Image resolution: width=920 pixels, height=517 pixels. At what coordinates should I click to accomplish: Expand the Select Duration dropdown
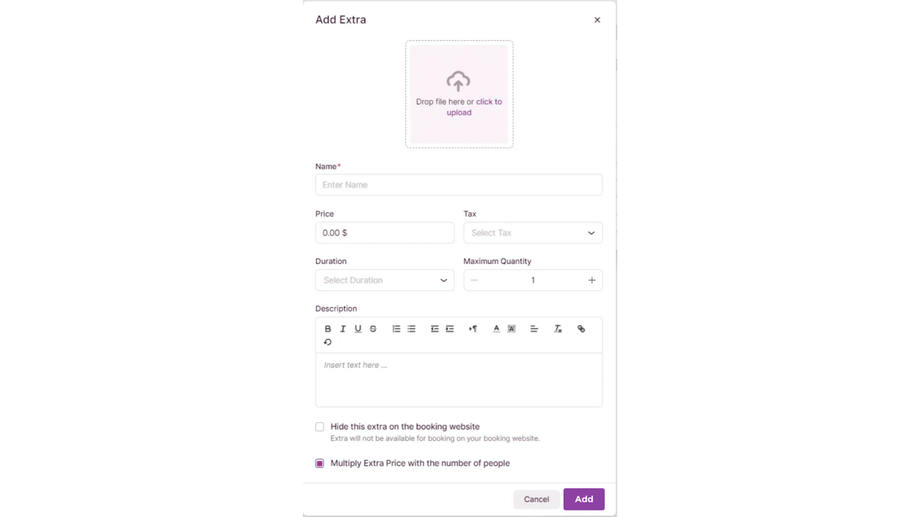click(384, 281)
